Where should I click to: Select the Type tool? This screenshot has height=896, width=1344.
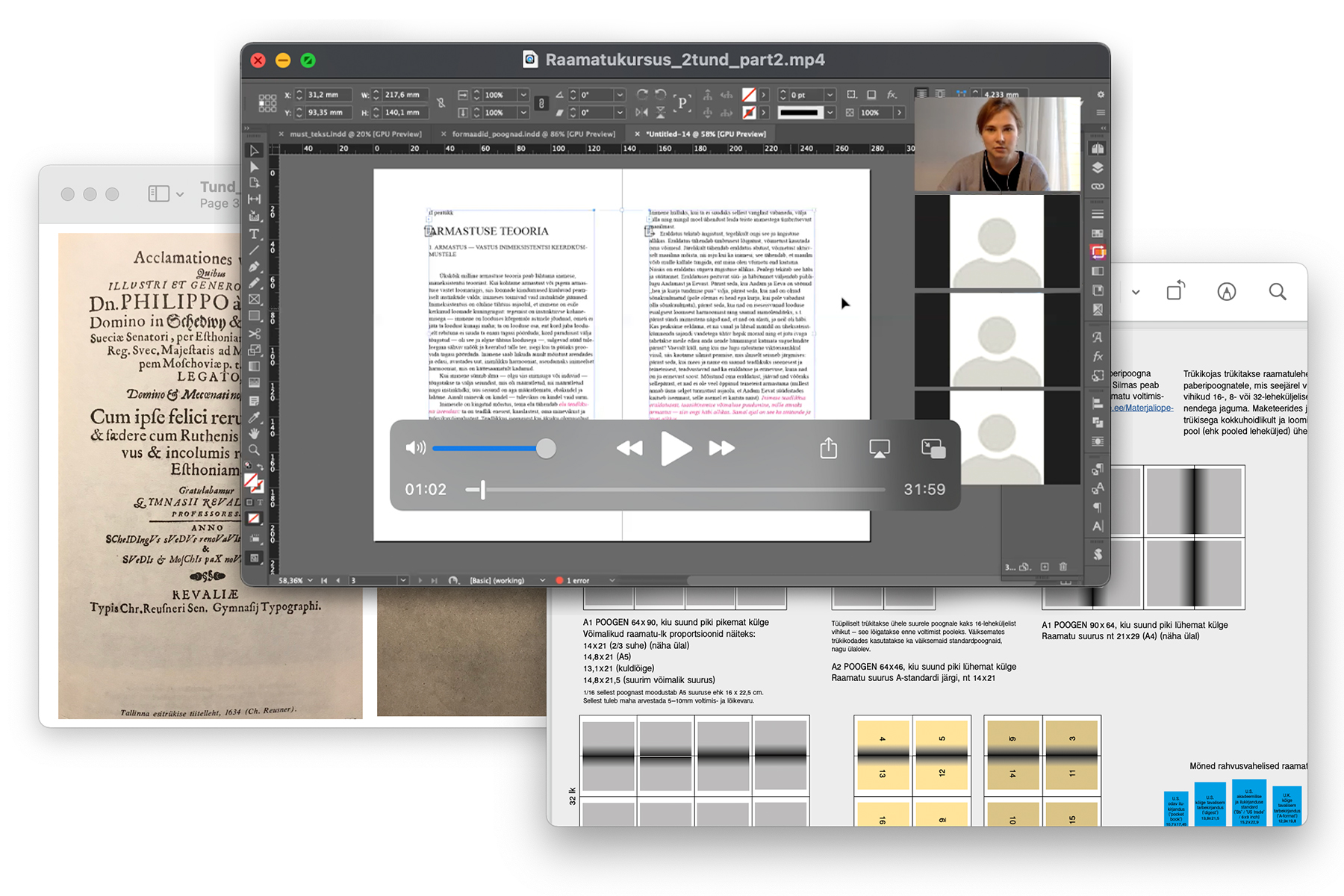pos(254,234)
